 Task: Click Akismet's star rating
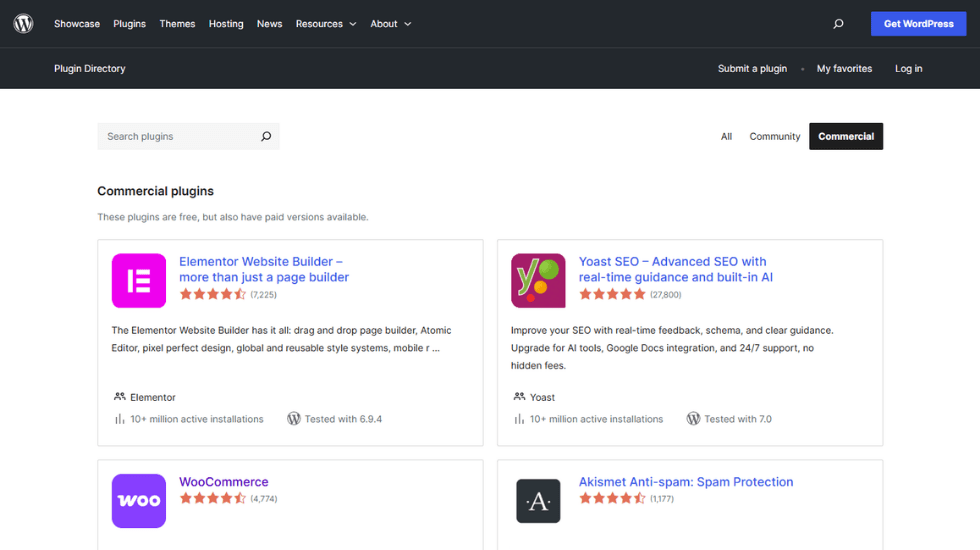612,498
